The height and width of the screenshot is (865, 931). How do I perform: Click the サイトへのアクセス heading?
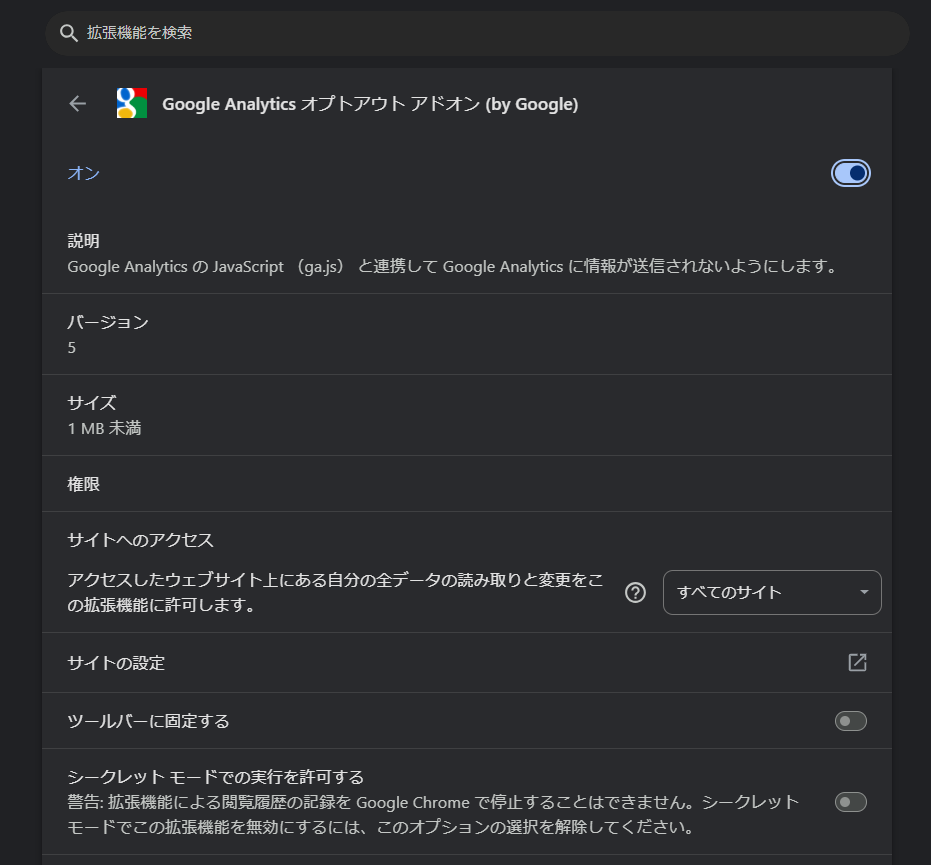141,540
